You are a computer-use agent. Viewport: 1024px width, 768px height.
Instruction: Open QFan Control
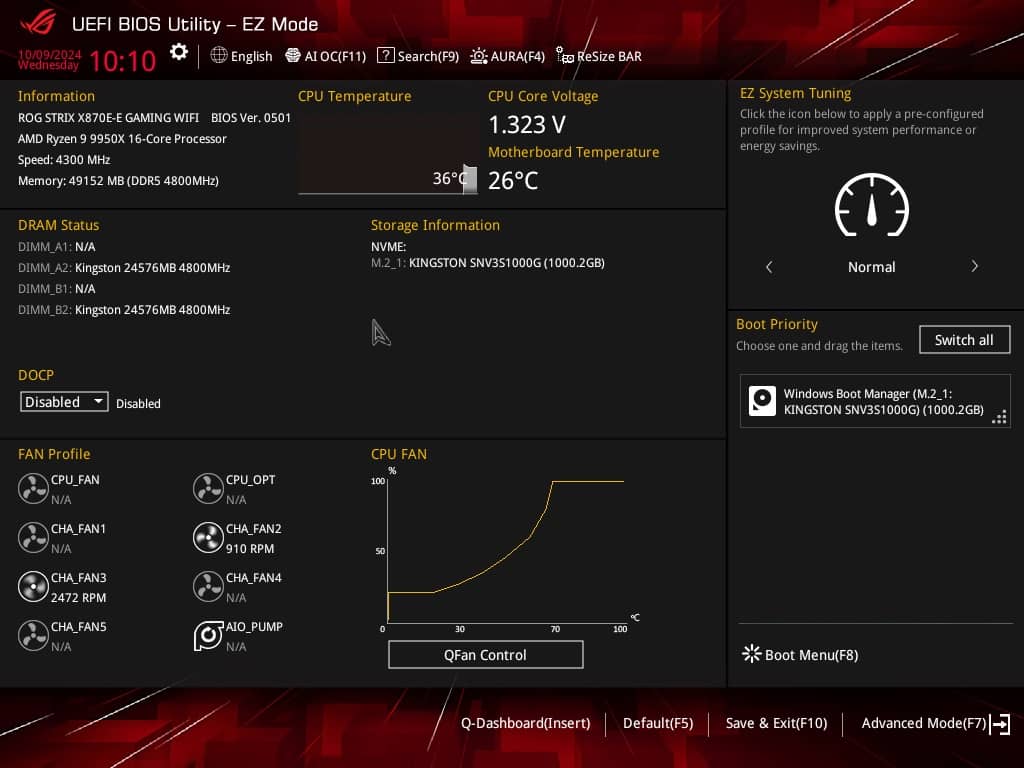tap(485, 654)
